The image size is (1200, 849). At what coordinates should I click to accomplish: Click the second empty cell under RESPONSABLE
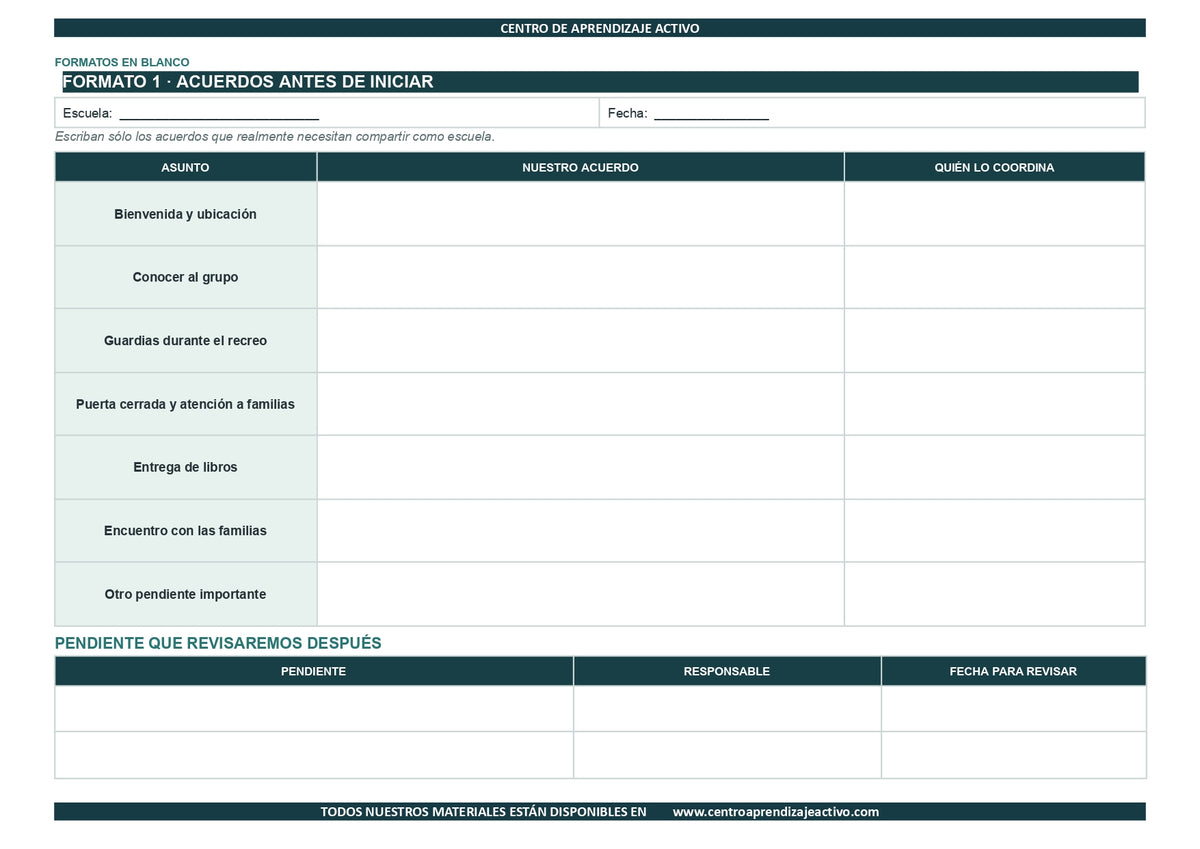727,755
